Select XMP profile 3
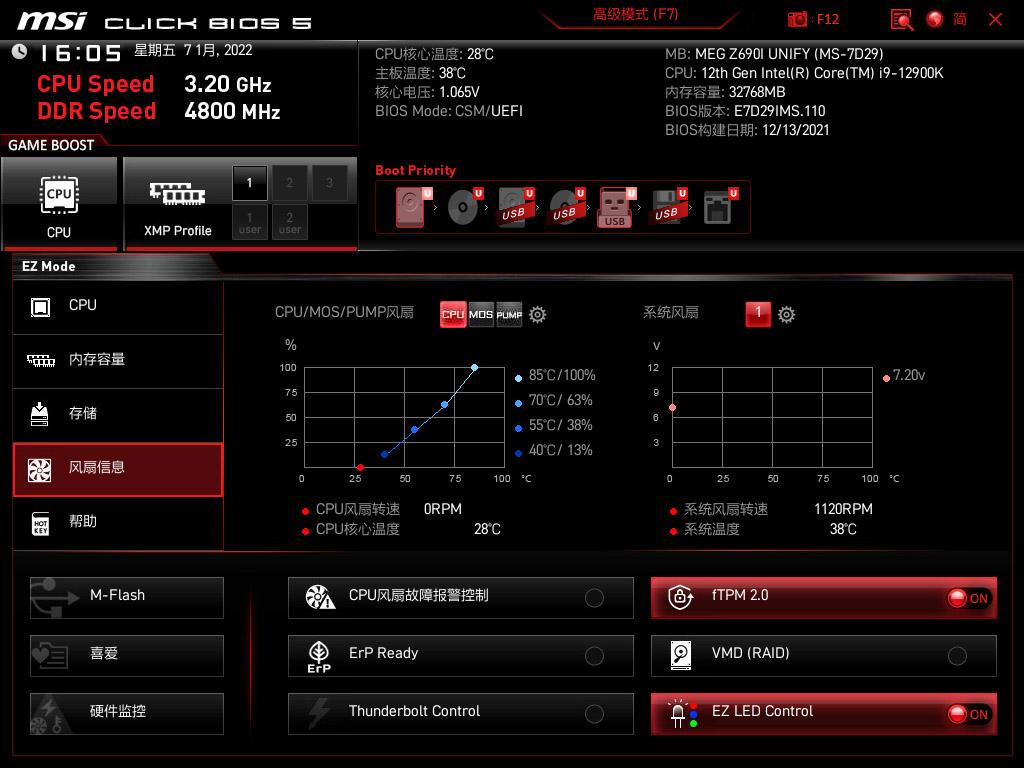Screen dimensions: 1024x768 pyautogui.click(x=329, y=183)
